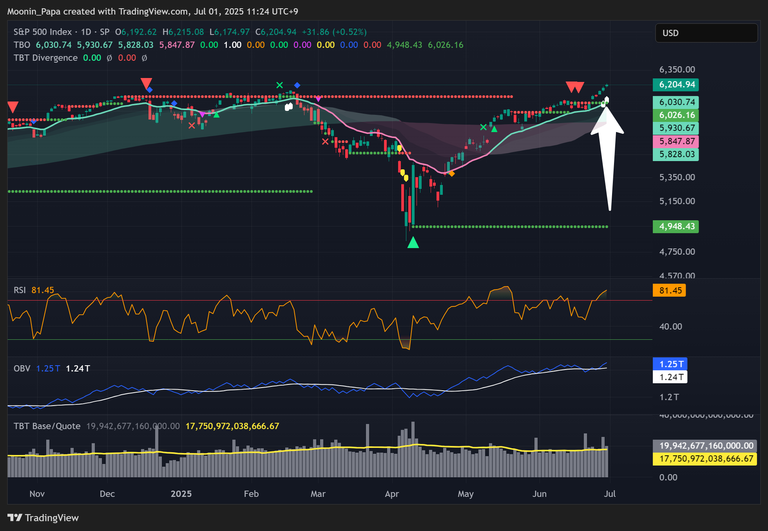
Task: Select the OBV pane legend name
Action: (x=22, y=368)
